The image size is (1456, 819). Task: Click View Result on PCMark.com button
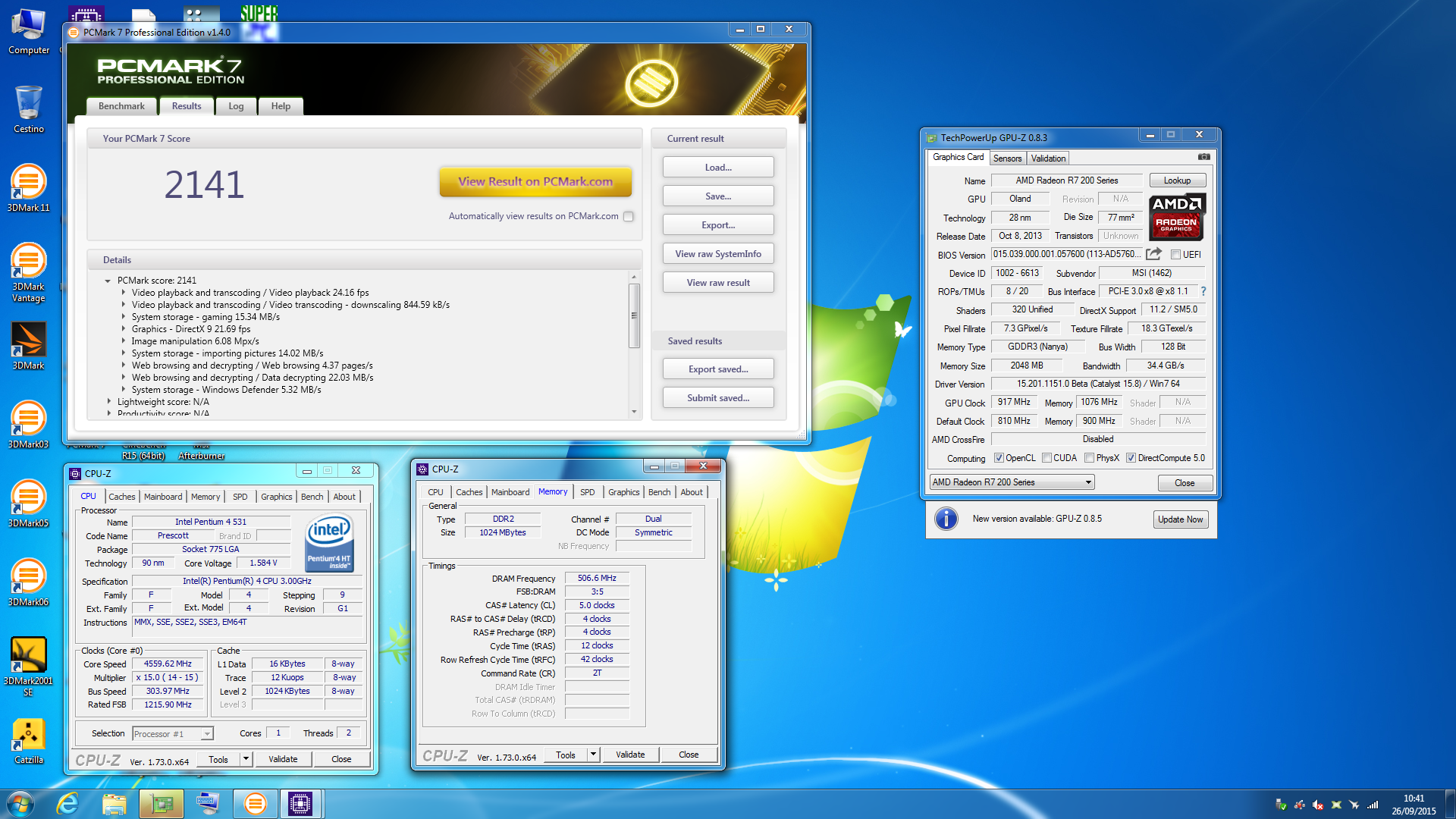[x=535, y=182]
